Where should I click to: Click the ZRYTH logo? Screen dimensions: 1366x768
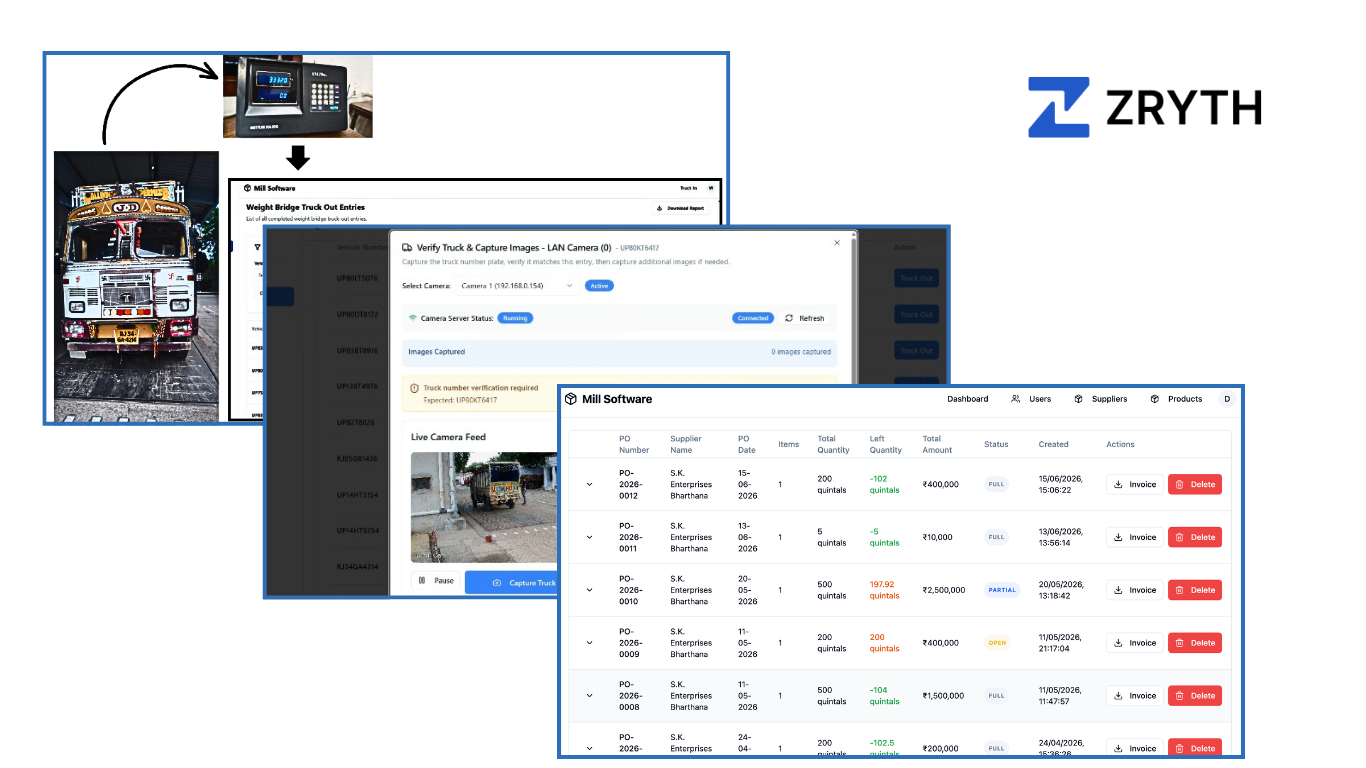tap(1145, 107)
